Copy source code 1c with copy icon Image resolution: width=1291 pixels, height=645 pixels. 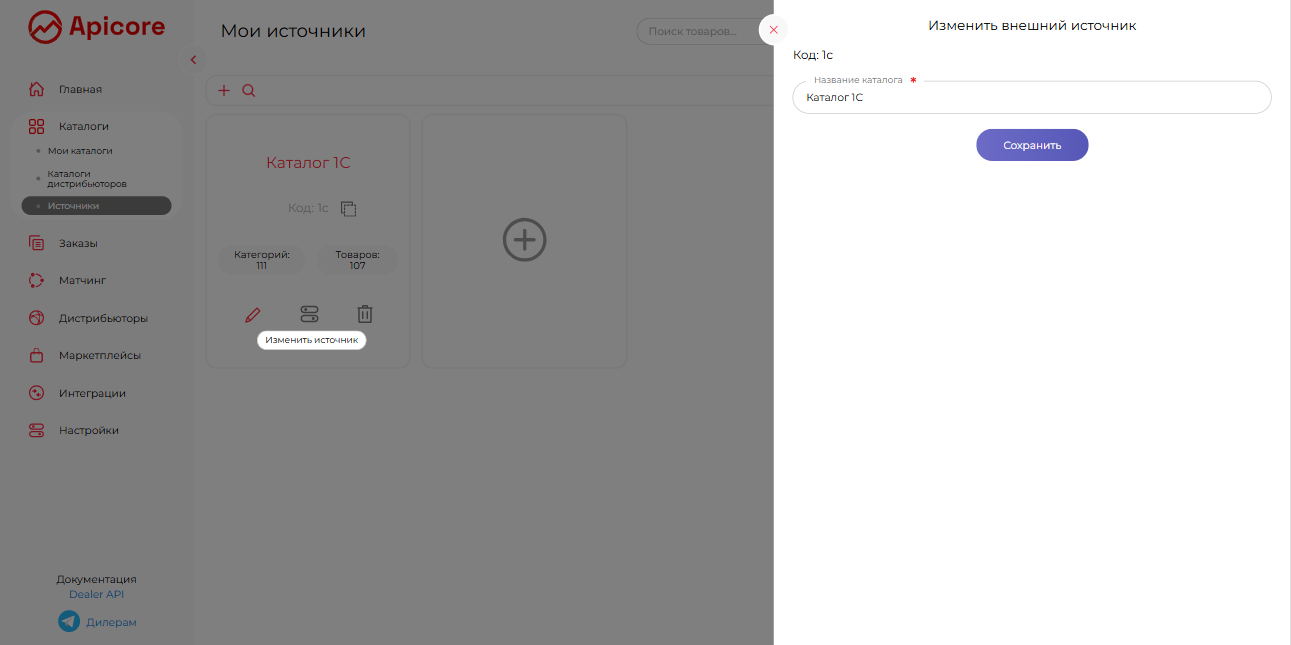[x=348, y=209]
